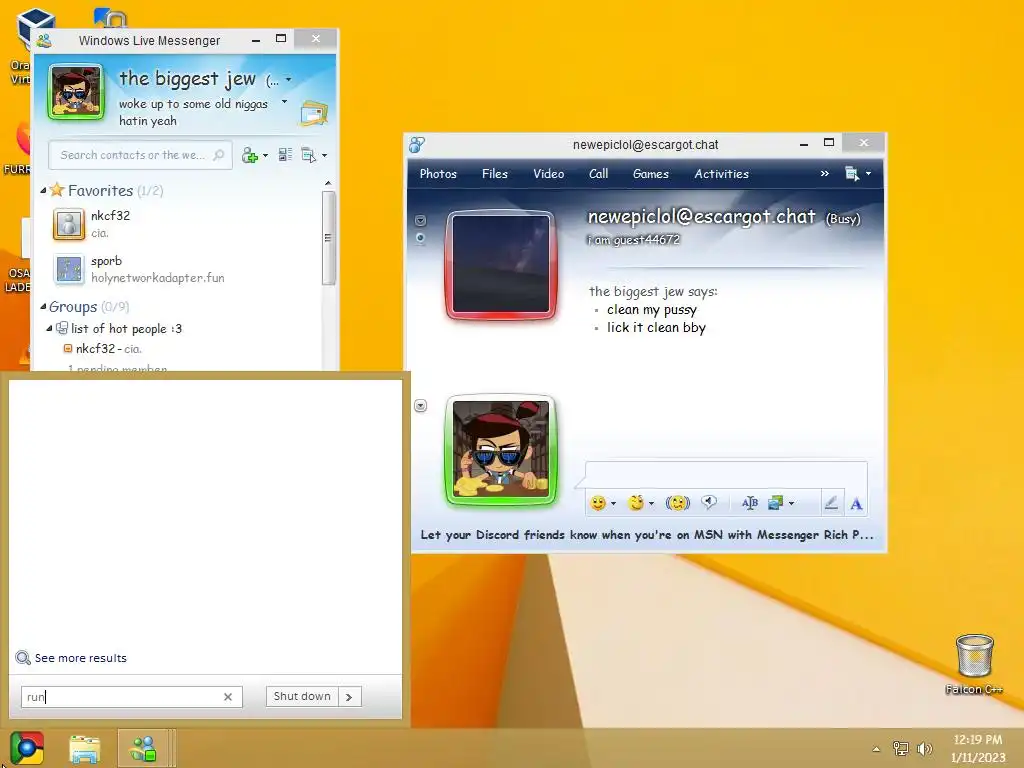Open the Photos menu item

pyautogui.click(x=438, y=174)
